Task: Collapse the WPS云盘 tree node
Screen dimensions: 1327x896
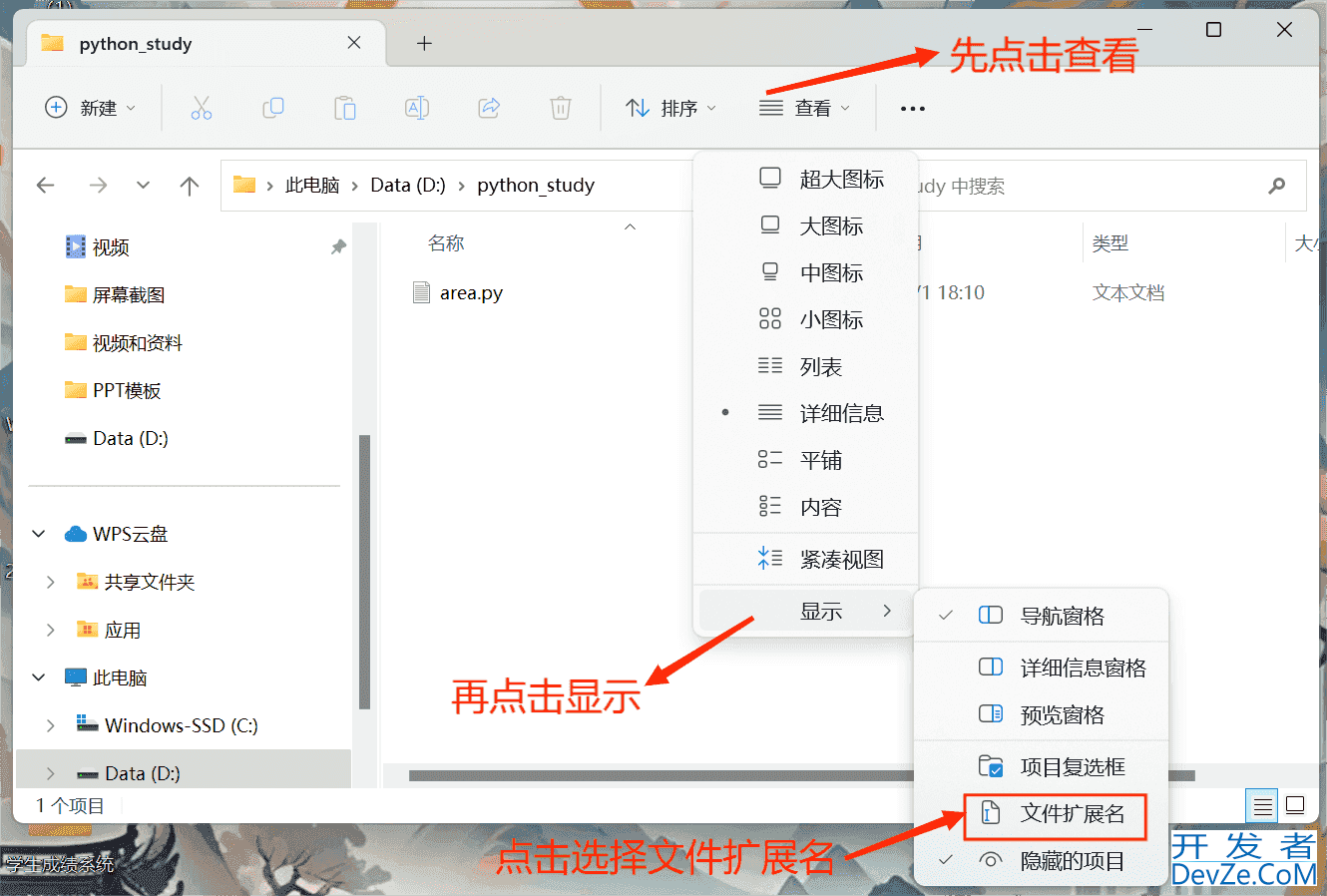Action: point(39,534)
